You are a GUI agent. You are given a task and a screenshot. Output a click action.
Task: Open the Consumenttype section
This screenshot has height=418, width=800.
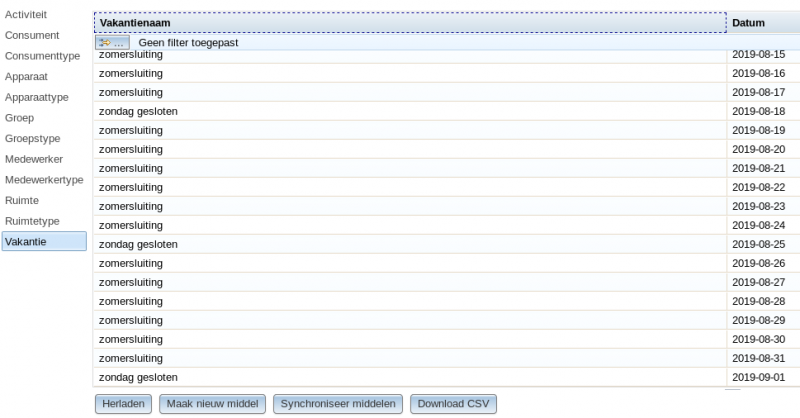tap(42, 56)
